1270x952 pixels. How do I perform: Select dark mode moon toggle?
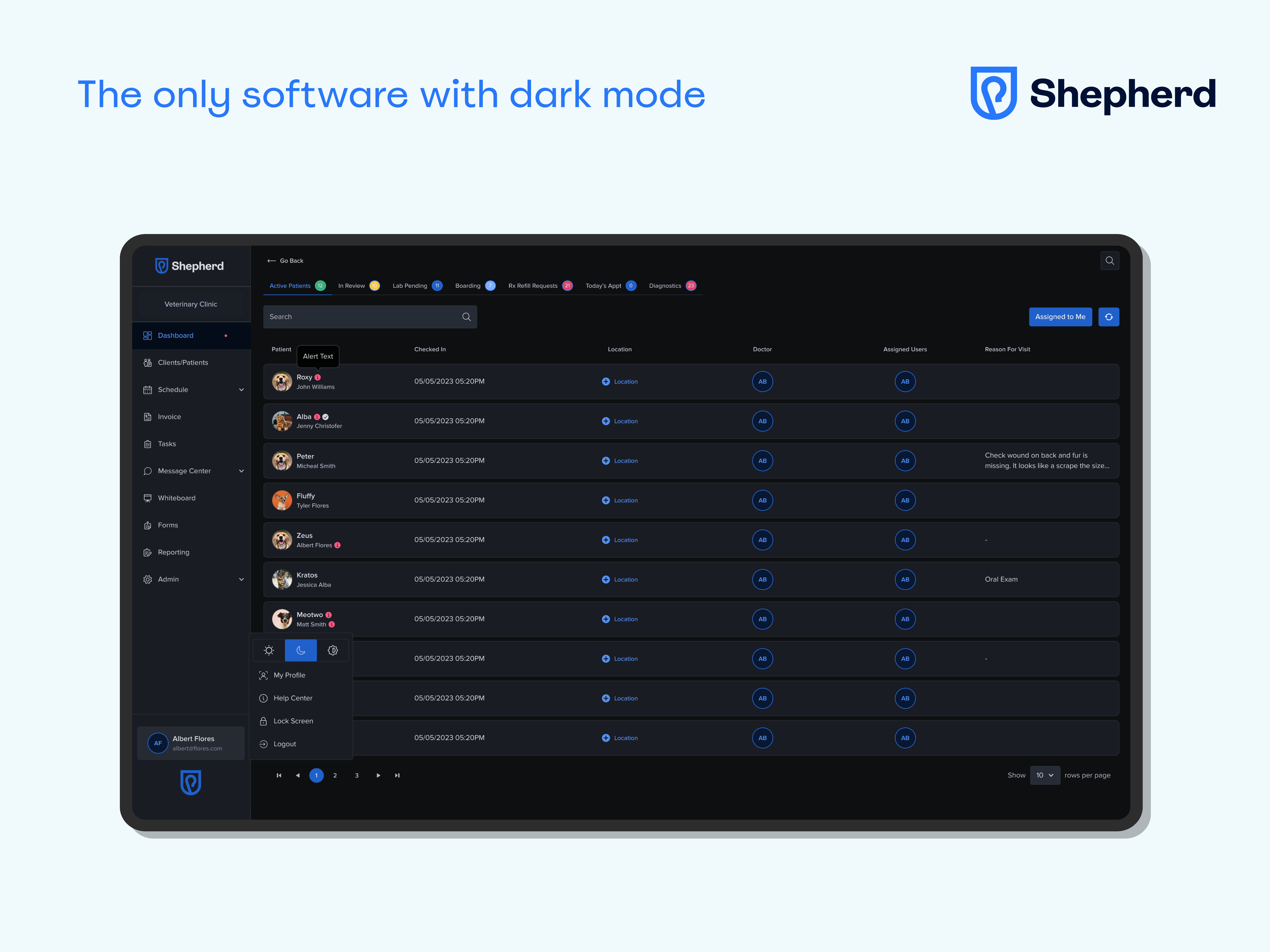point(301,650)
